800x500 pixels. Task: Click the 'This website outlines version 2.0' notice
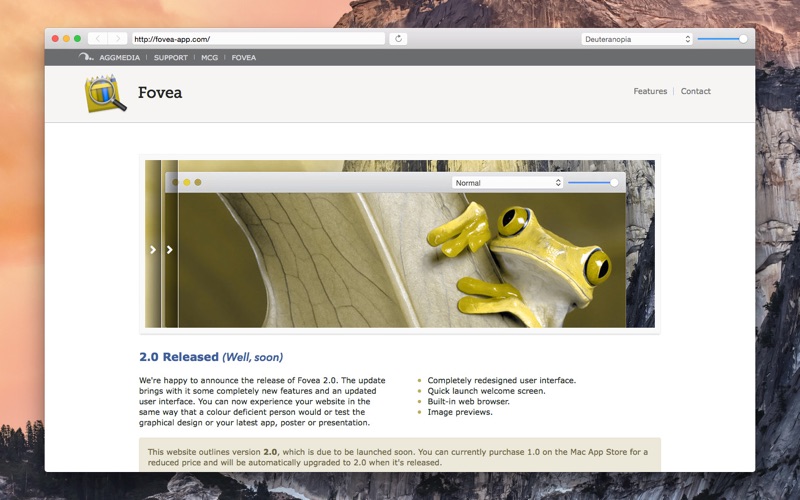coord(399,455)
